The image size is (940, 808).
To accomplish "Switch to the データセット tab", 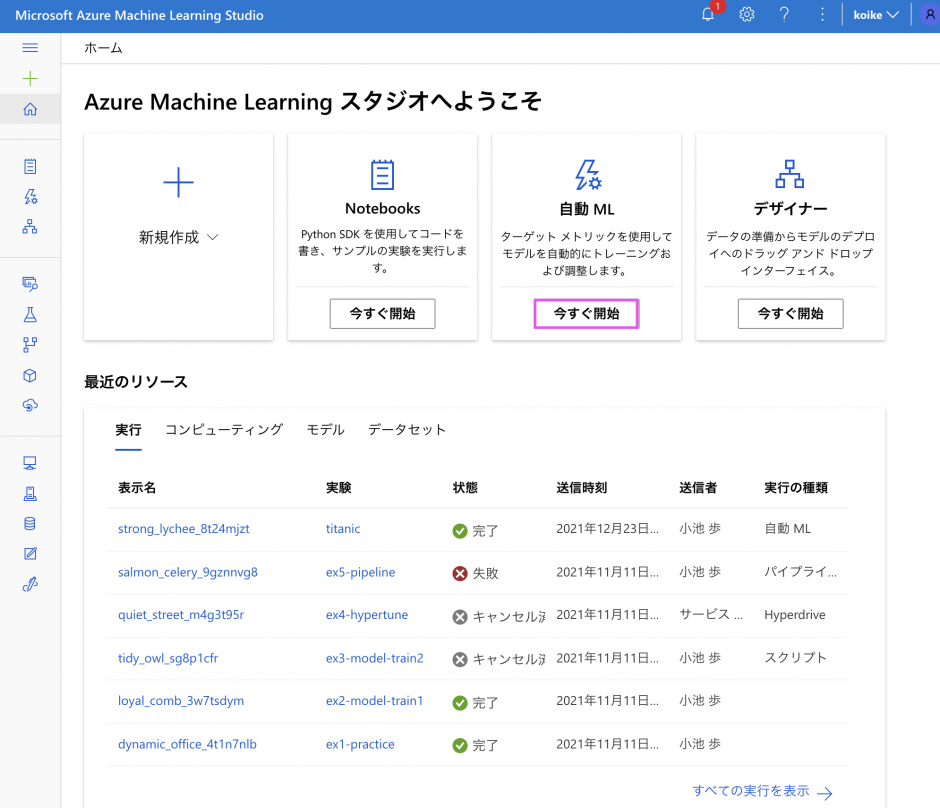I will tap(407, 430).
